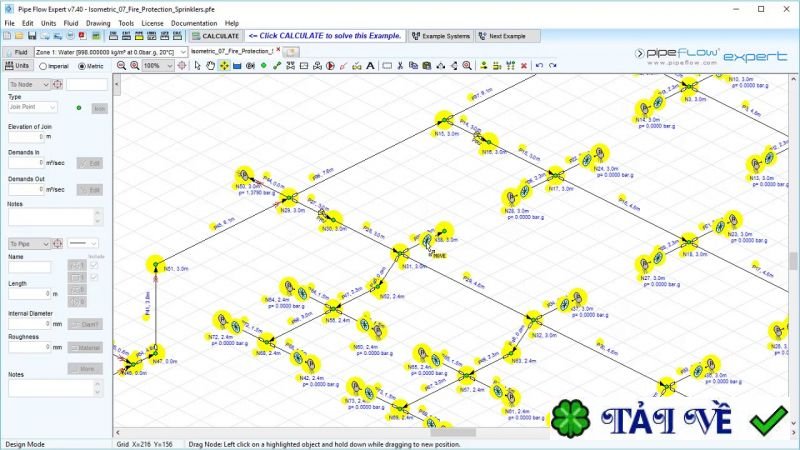Open the Drawing menu
The width and height of the screenshot is (800, 450).
[98, 23]
